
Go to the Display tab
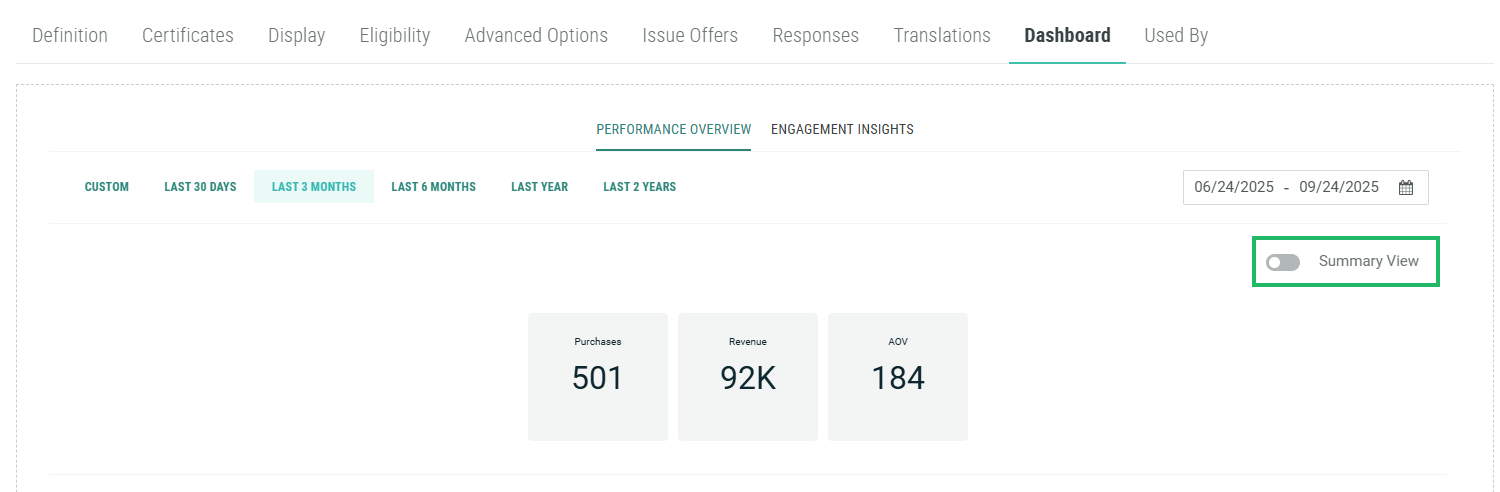pyautogui.click(x=296, y=35)
